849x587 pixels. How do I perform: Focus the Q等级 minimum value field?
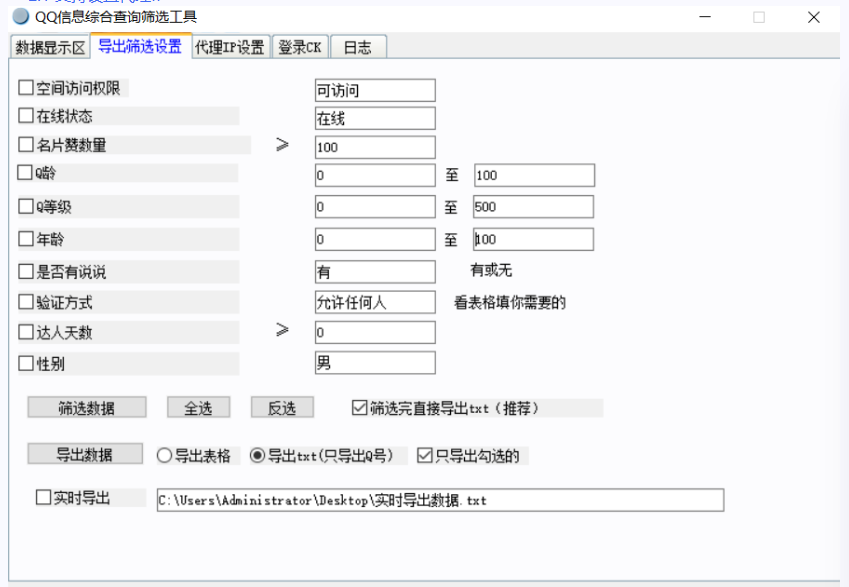pos(375,207)
